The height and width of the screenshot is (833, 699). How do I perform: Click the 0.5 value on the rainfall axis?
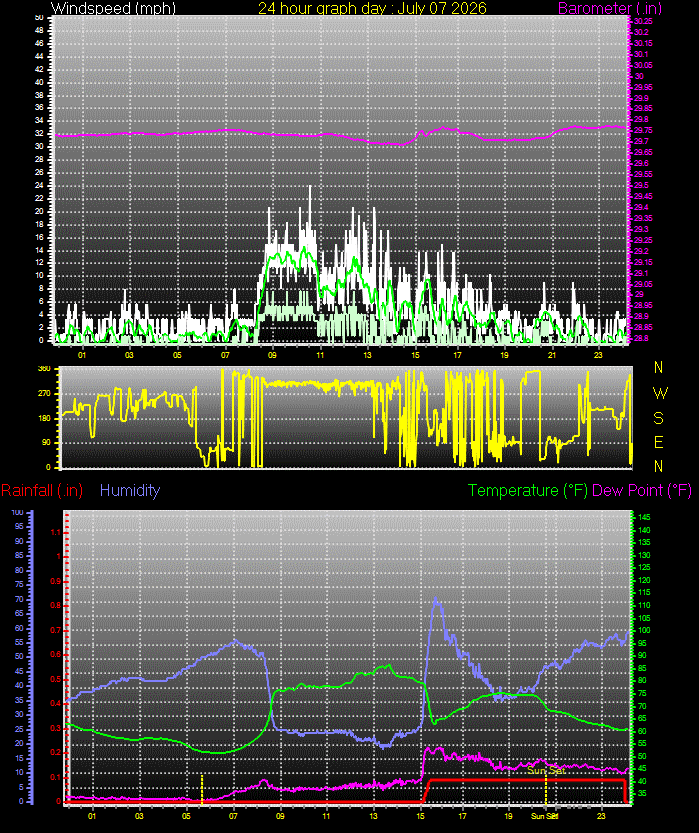[x=56, y=679]
